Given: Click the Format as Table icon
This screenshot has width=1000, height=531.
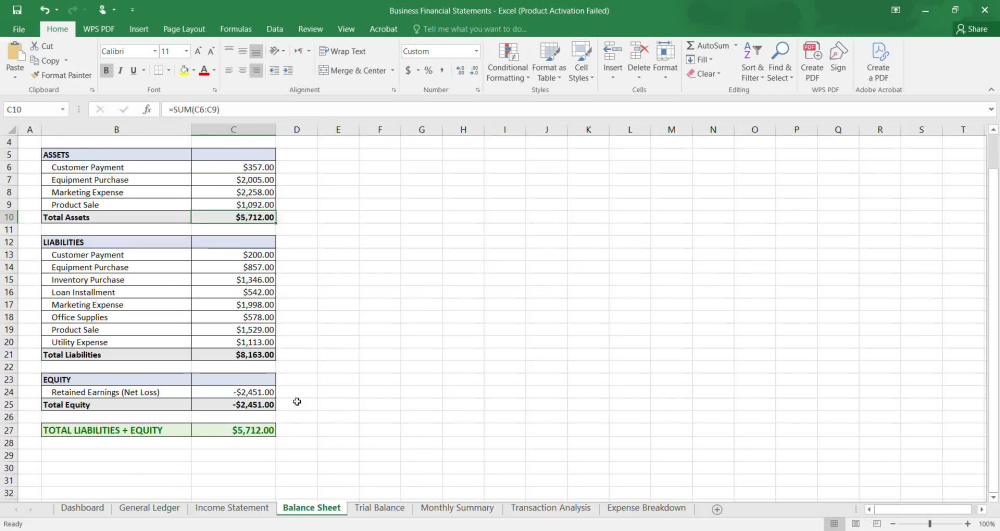Looking at the screenshot, I should click(549, 52).
